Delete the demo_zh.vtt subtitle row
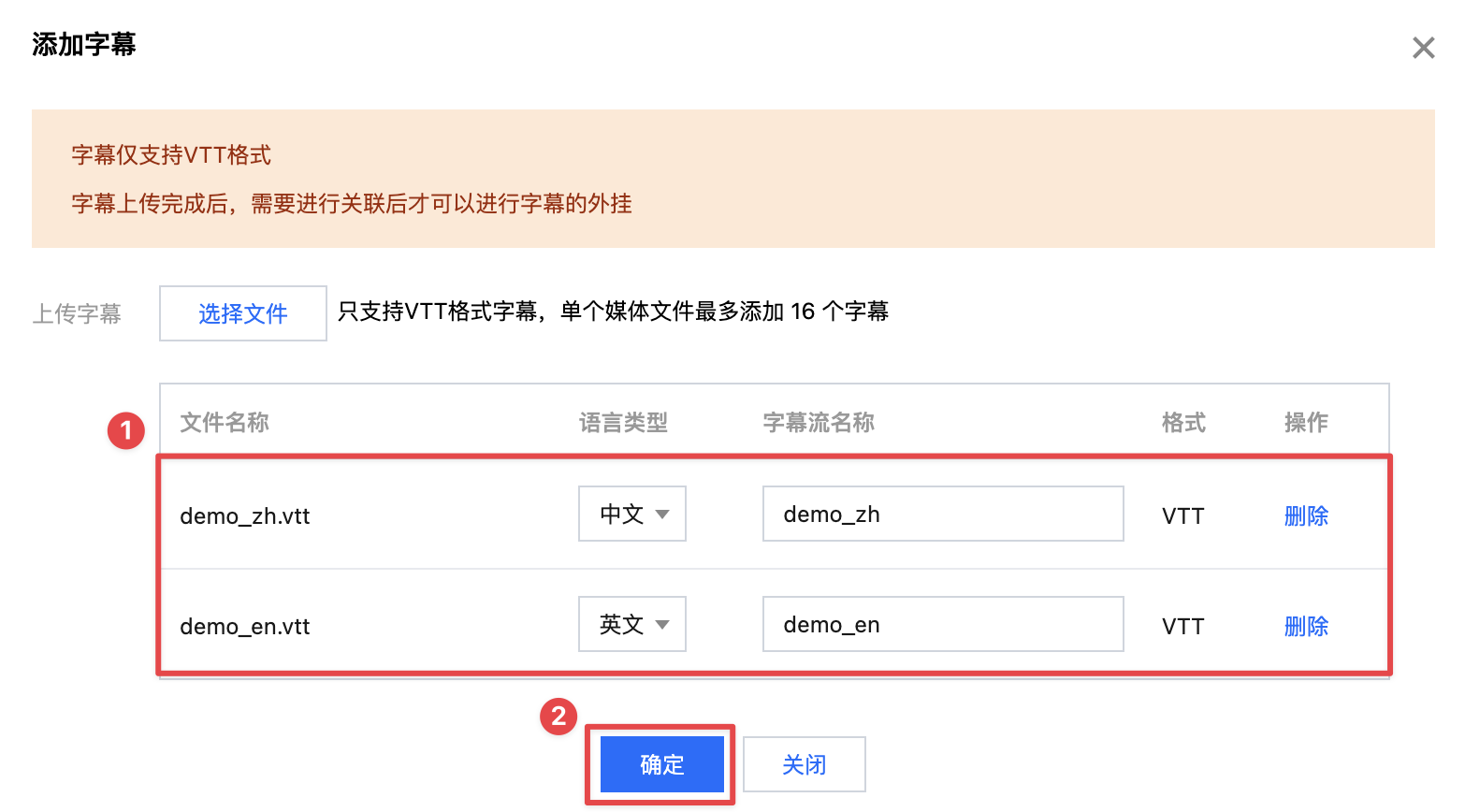Viewport: 1465px width, 812px height. pyautogui.click(x=1305, y=515)
